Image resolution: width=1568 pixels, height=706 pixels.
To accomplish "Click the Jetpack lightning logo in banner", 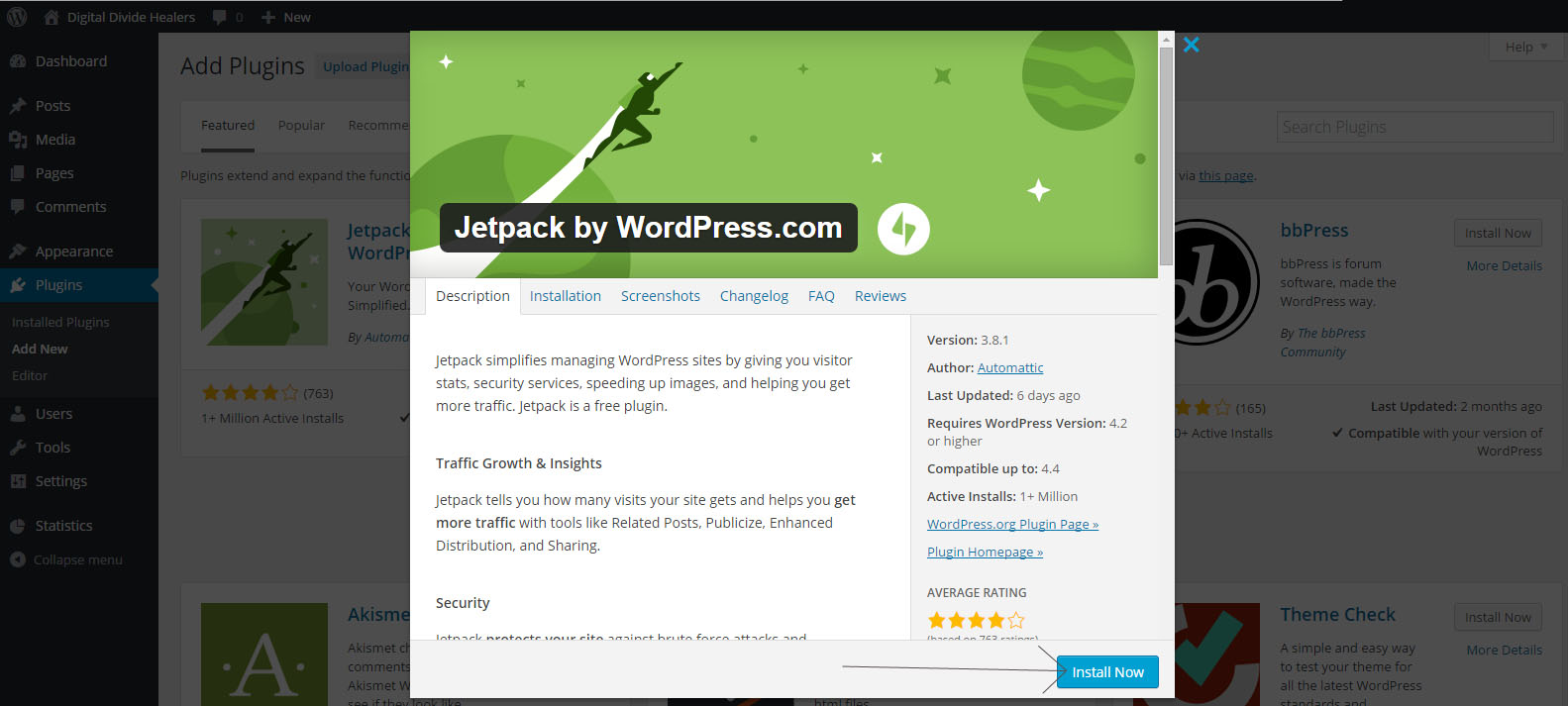I will [903, 229].
